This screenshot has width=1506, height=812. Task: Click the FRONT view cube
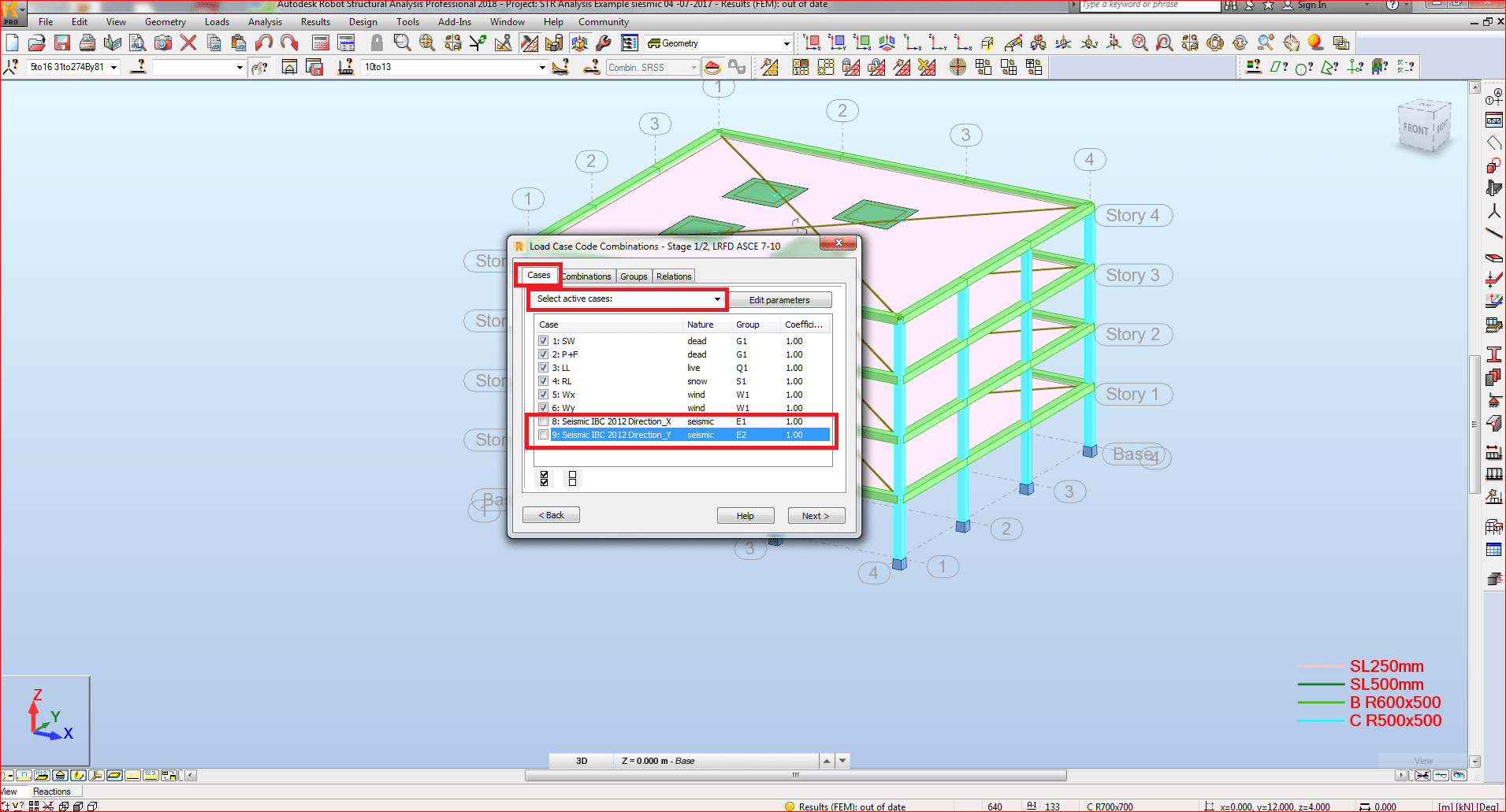coord(1416,128)
